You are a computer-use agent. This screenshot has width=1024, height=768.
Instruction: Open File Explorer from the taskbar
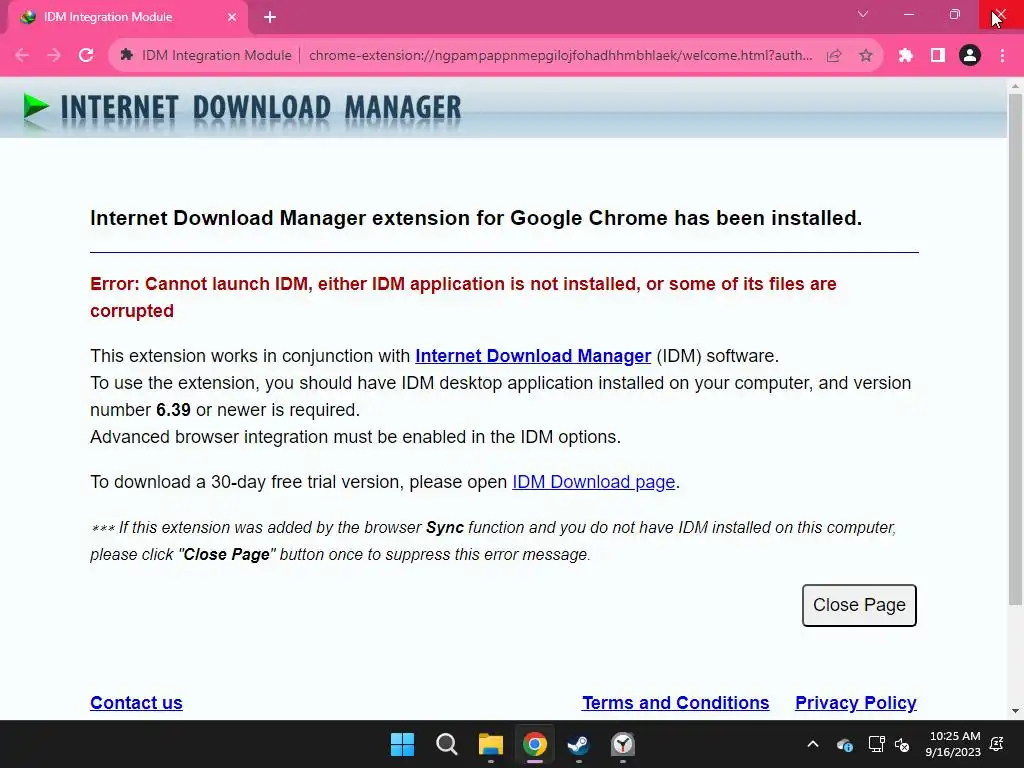click(490, 744)
